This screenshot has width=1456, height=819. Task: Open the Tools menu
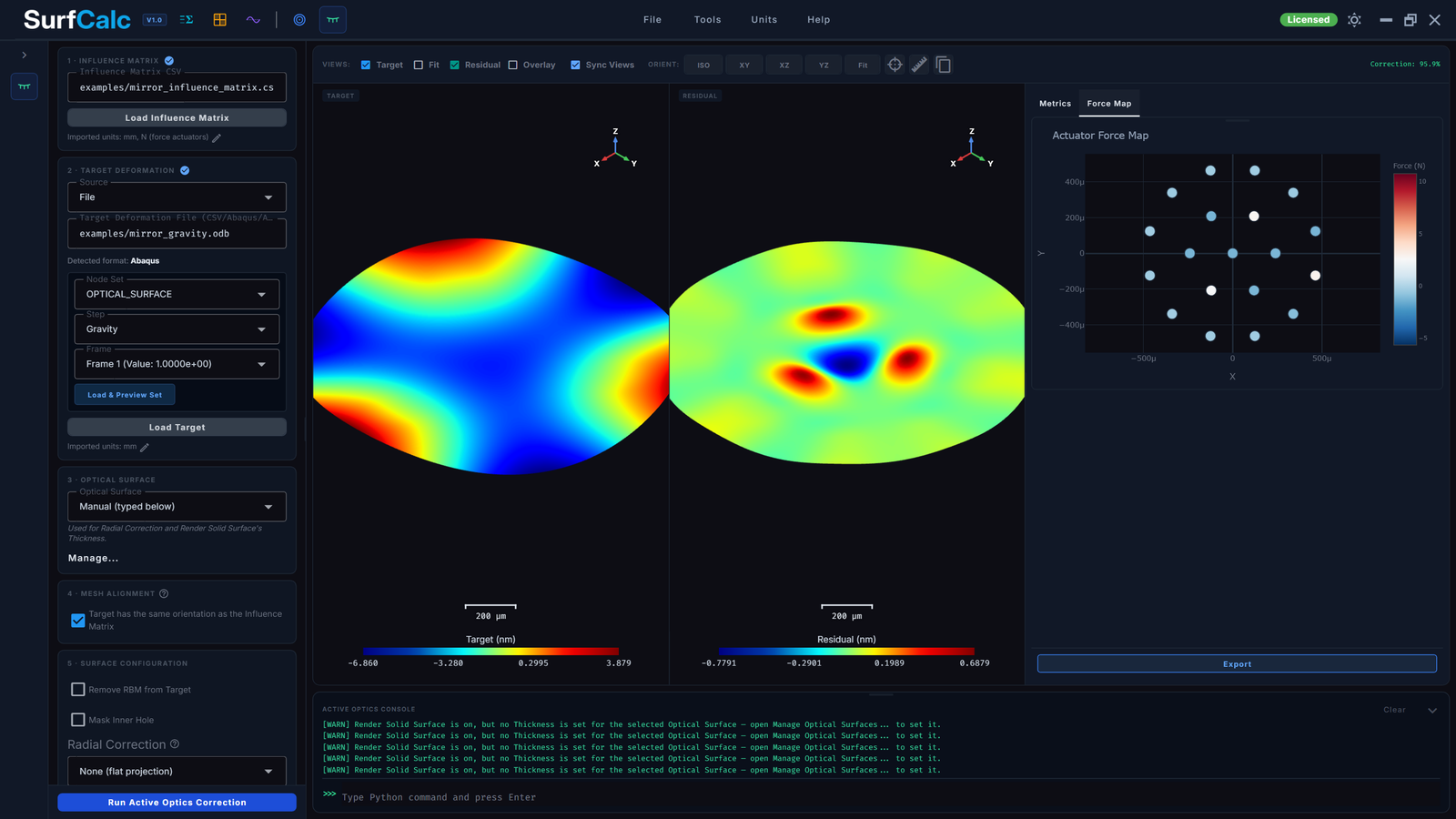coord(707,20)
